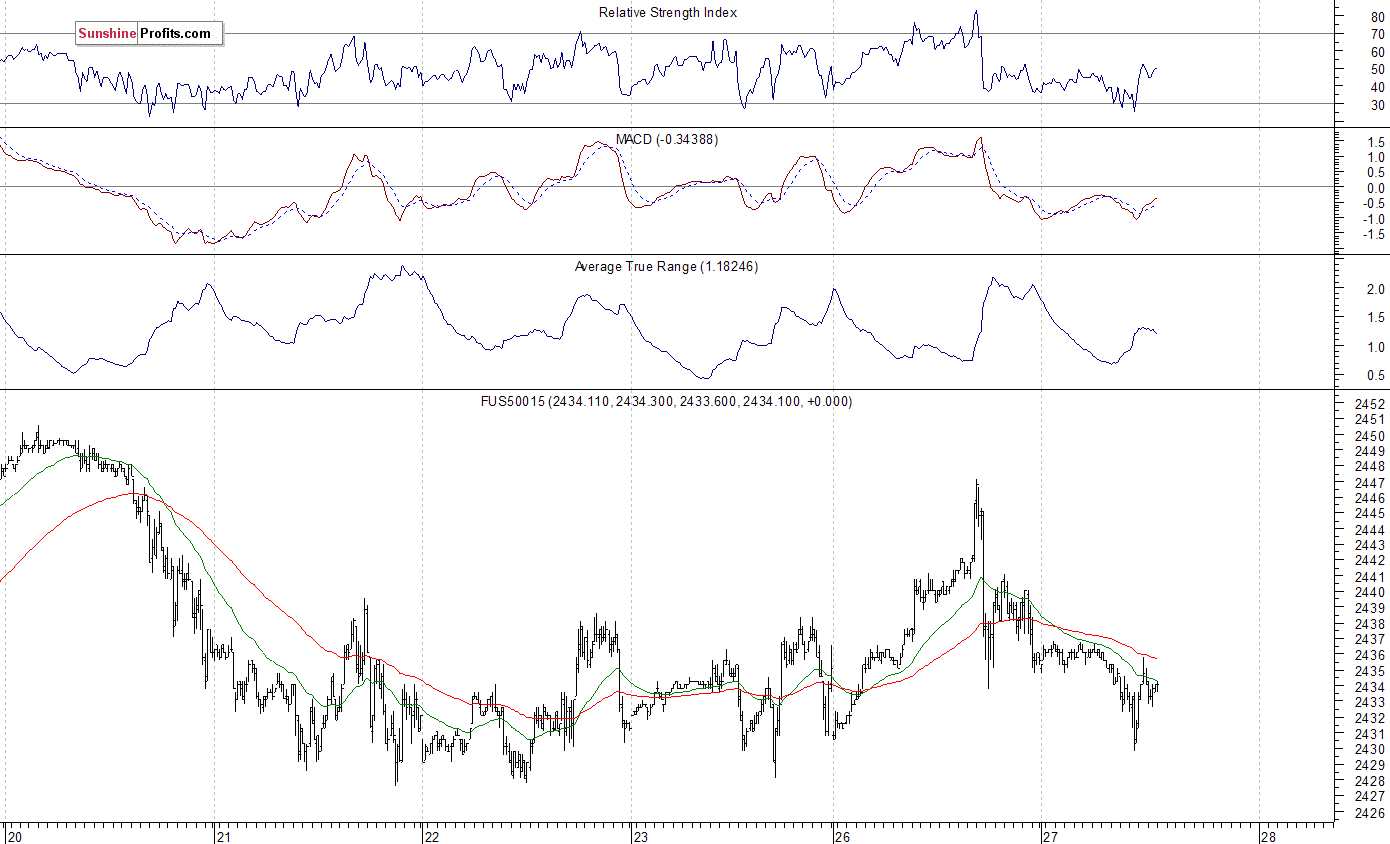Screen dimensions: 1390x844
Task: Click price scale value 2452
Action: [1371, 405]
